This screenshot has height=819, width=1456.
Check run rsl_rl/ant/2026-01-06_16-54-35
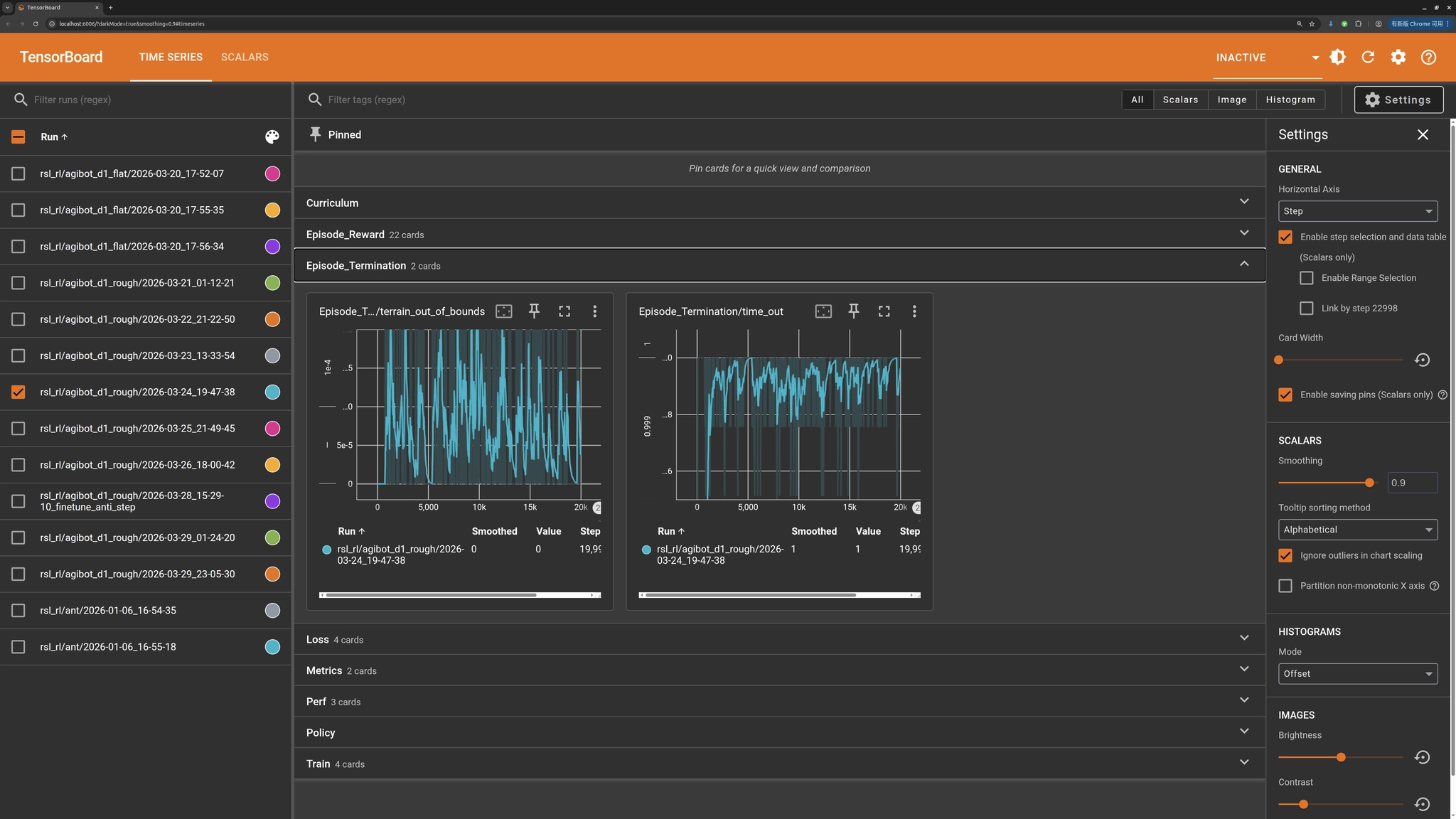coord(18,610)
